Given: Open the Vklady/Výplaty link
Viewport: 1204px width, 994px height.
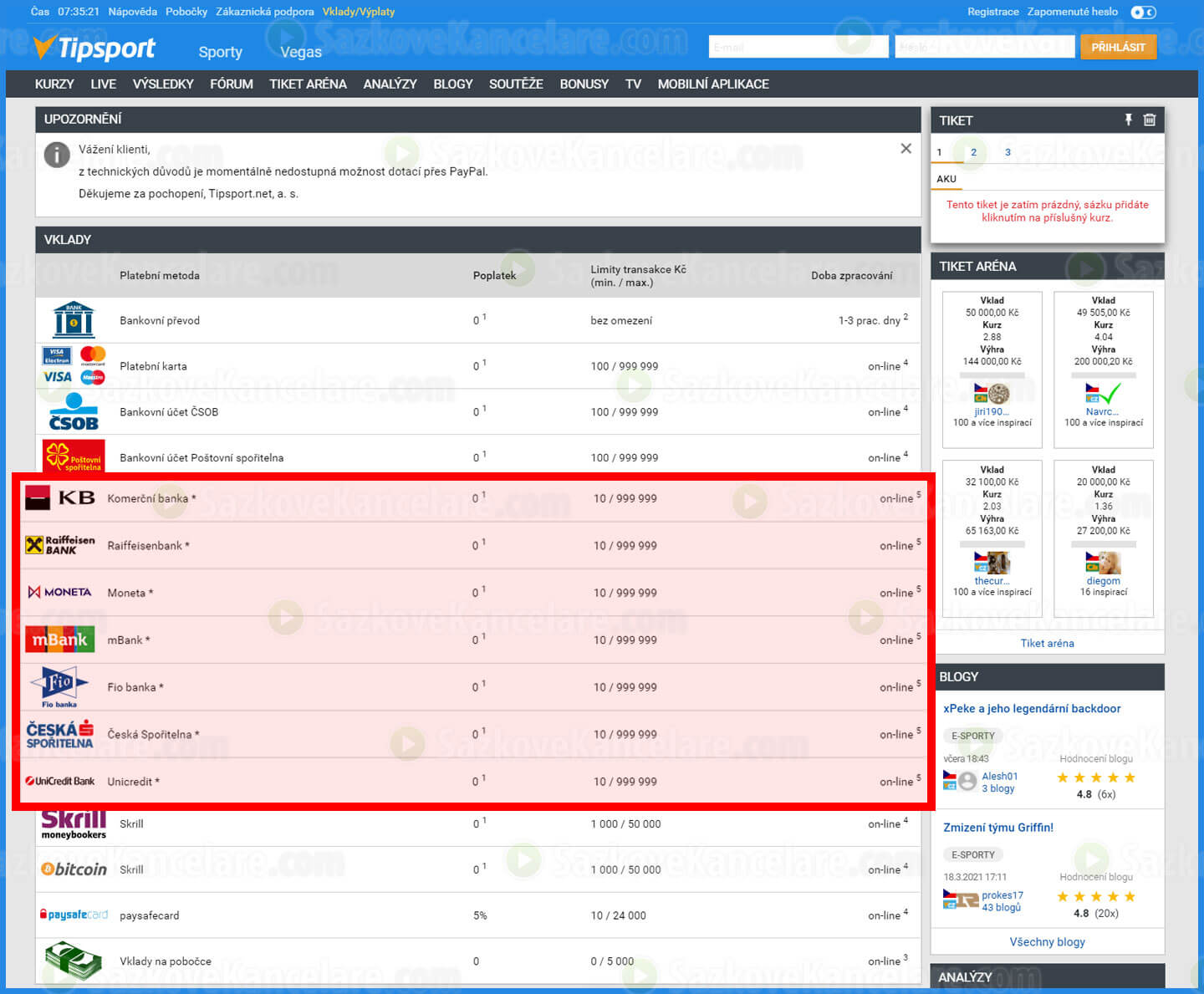Looking at the screenshot, I should [359, 12].
